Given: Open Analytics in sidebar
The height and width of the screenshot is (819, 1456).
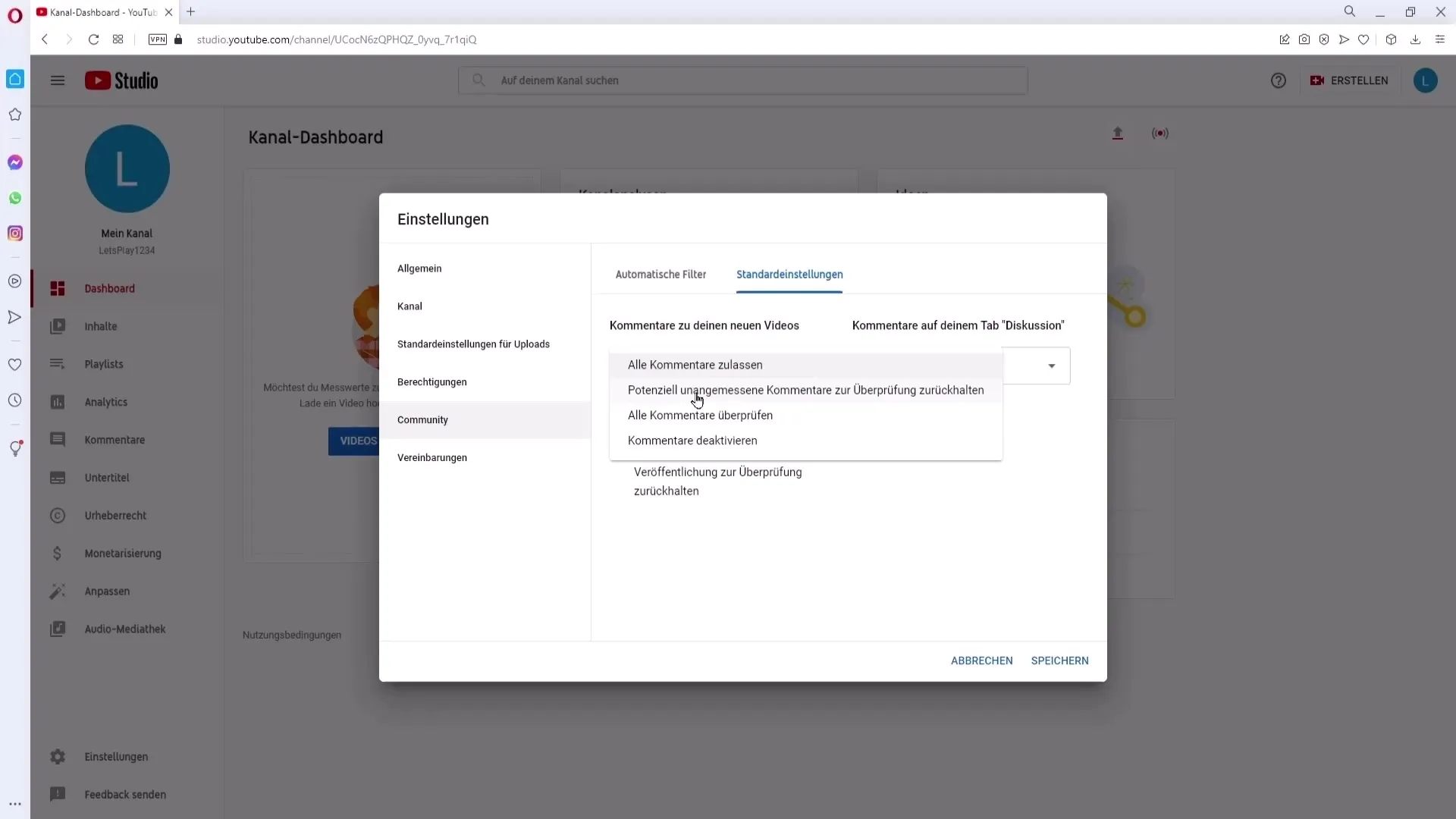Looking at the screenshot, I should pyautogui.click(x=105, y=401).
